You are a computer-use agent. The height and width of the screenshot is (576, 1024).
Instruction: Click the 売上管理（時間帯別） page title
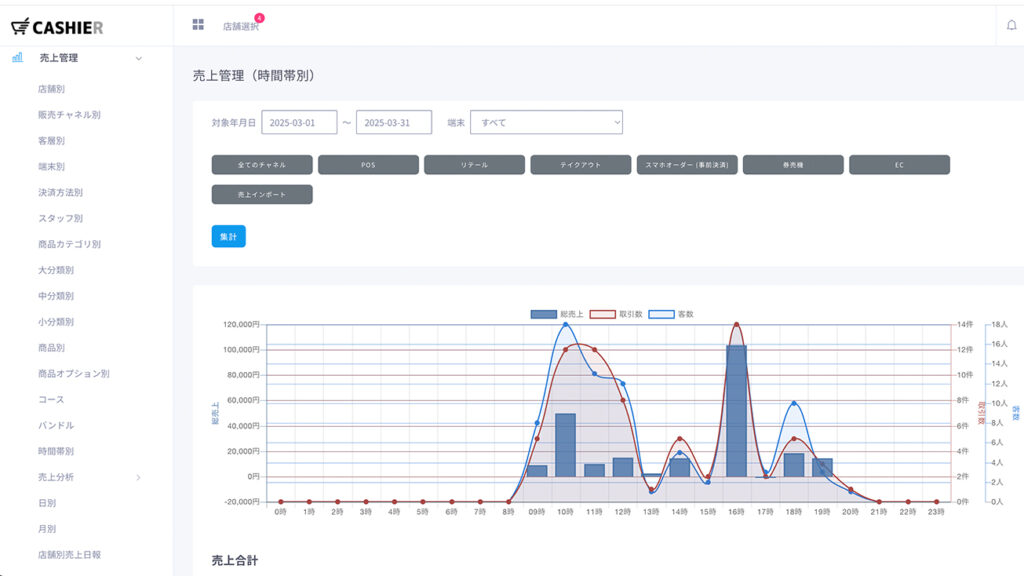point(253,76)
